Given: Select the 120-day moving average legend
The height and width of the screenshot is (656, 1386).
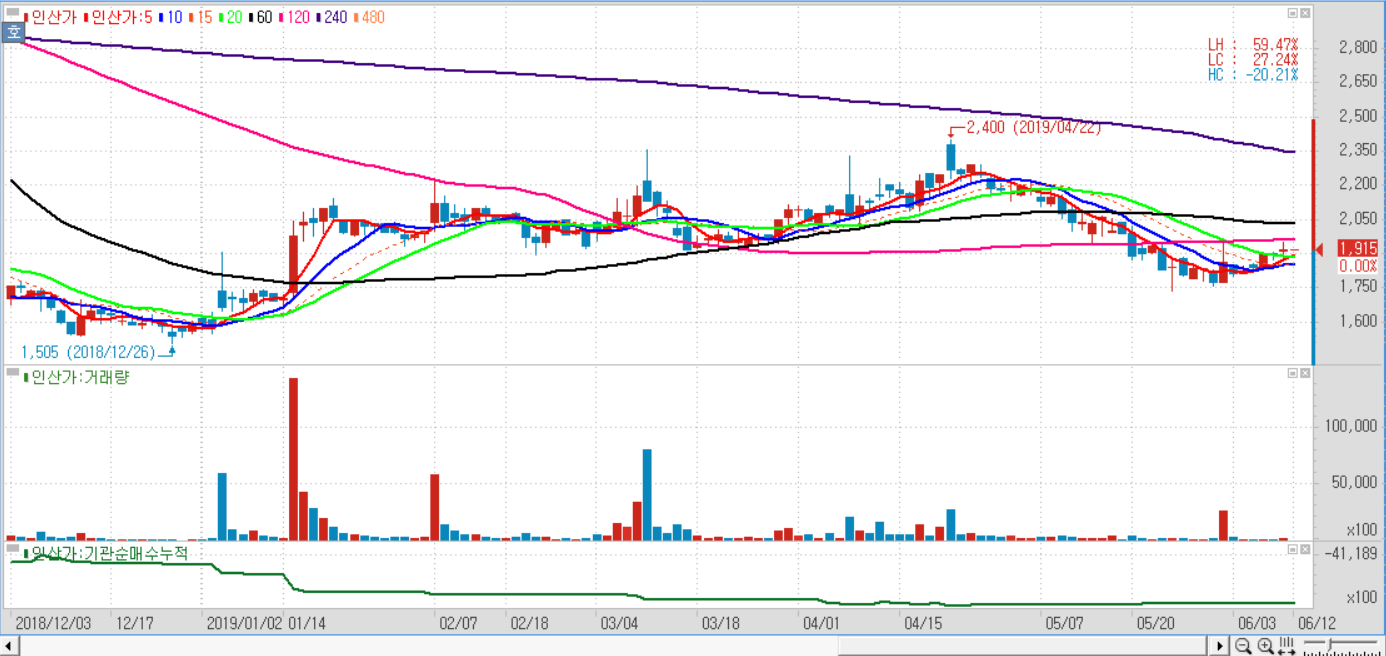Looking at the screenshot, I should click(x=294, y=17).
